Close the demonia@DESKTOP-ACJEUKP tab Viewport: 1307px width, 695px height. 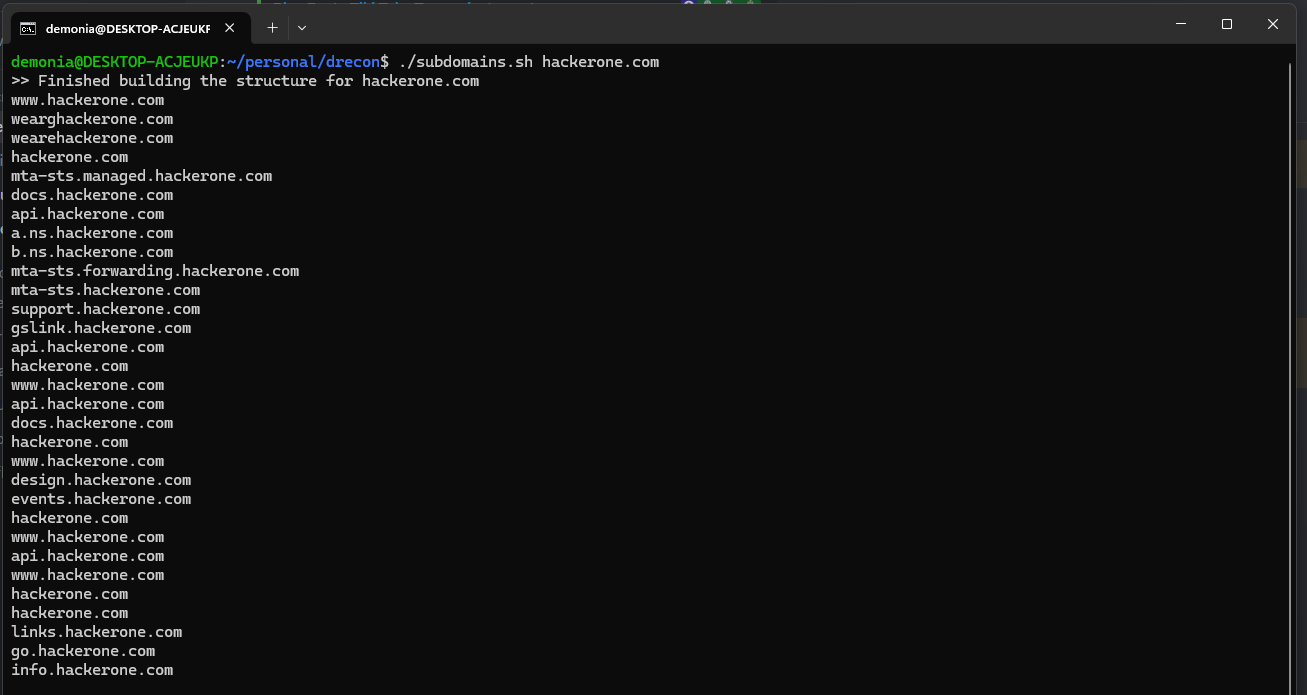[231, 28]
